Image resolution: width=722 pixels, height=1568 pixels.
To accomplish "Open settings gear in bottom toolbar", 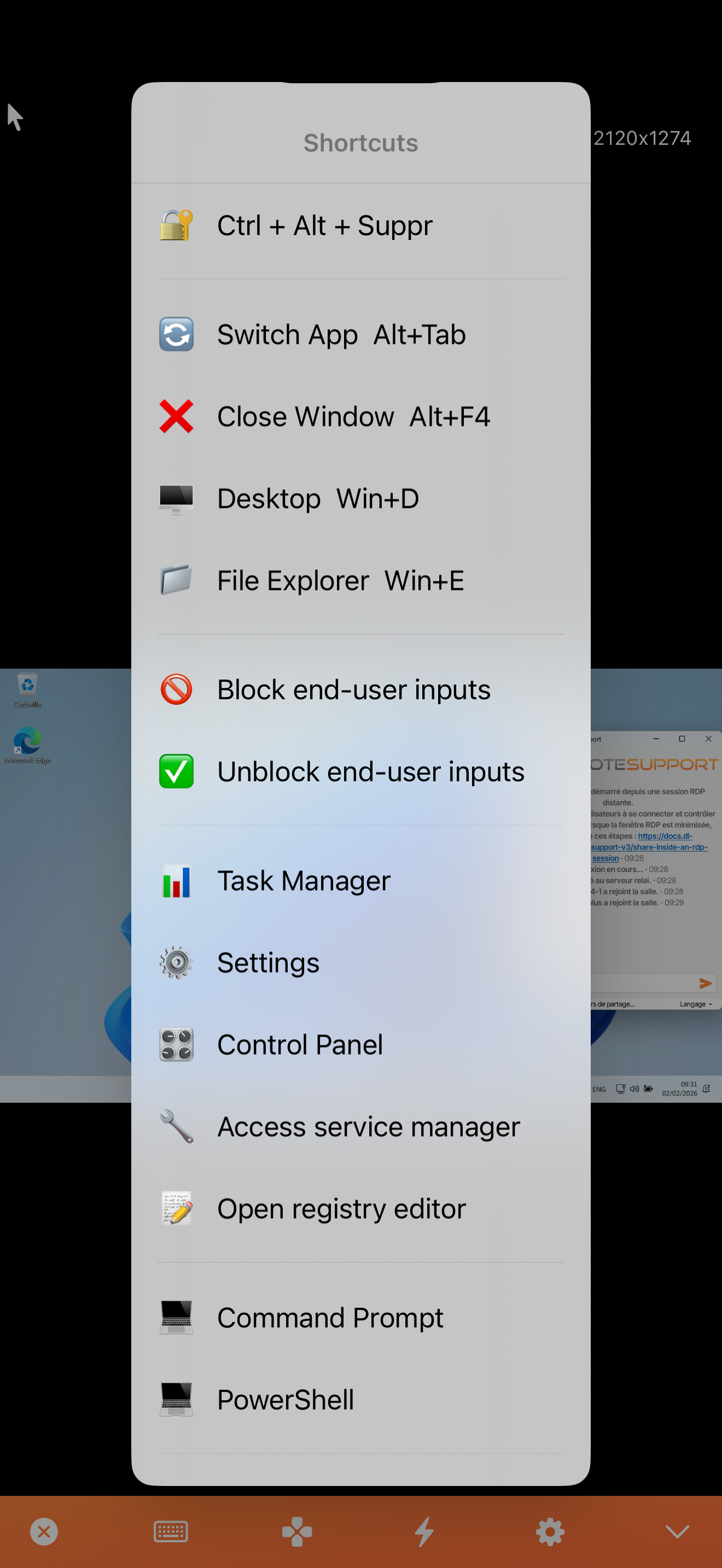I will point(550,1531).
